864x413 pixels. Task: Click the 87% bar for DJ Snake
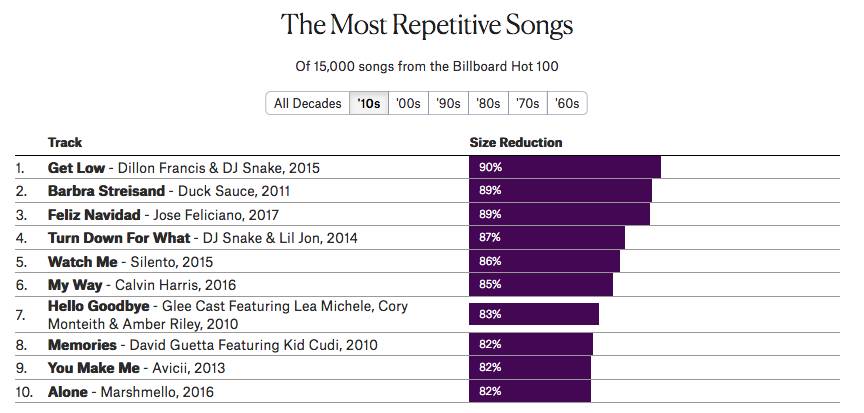[x=547, y=238]
